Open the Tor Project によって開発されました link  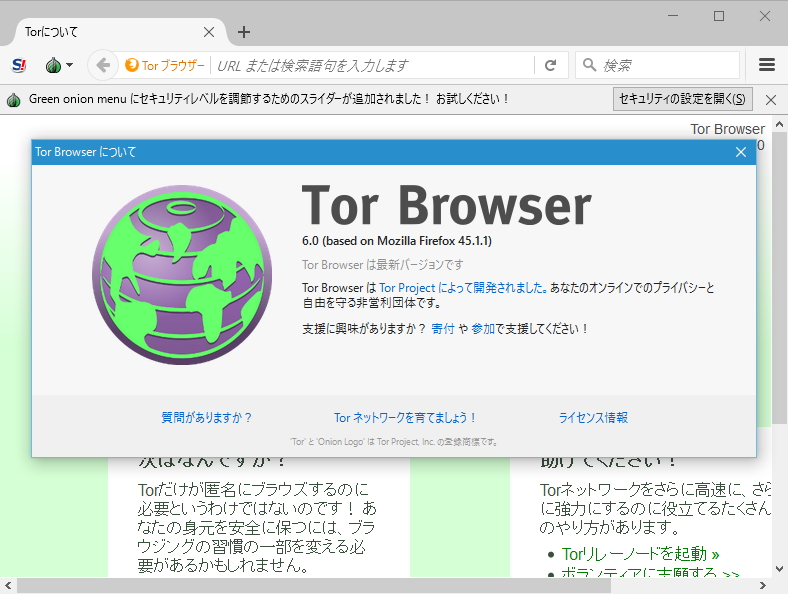tap(463, 288)
